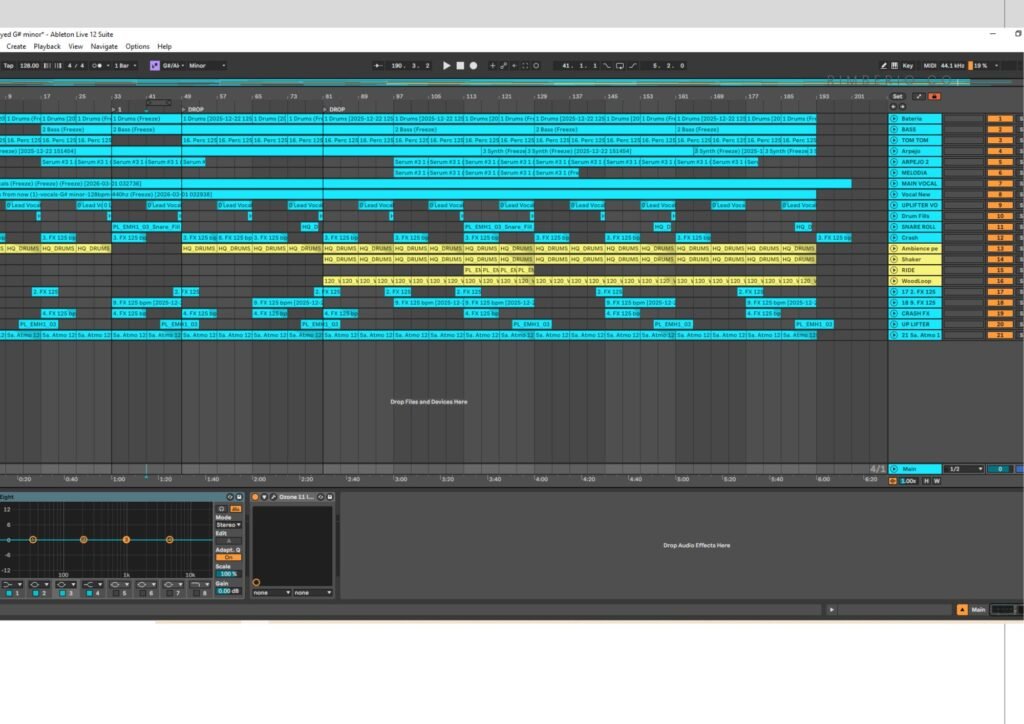Unfold the BASS track
The height and width of the screenshot is (724, 1024).
pyautogui.click(x=894, y=130)
